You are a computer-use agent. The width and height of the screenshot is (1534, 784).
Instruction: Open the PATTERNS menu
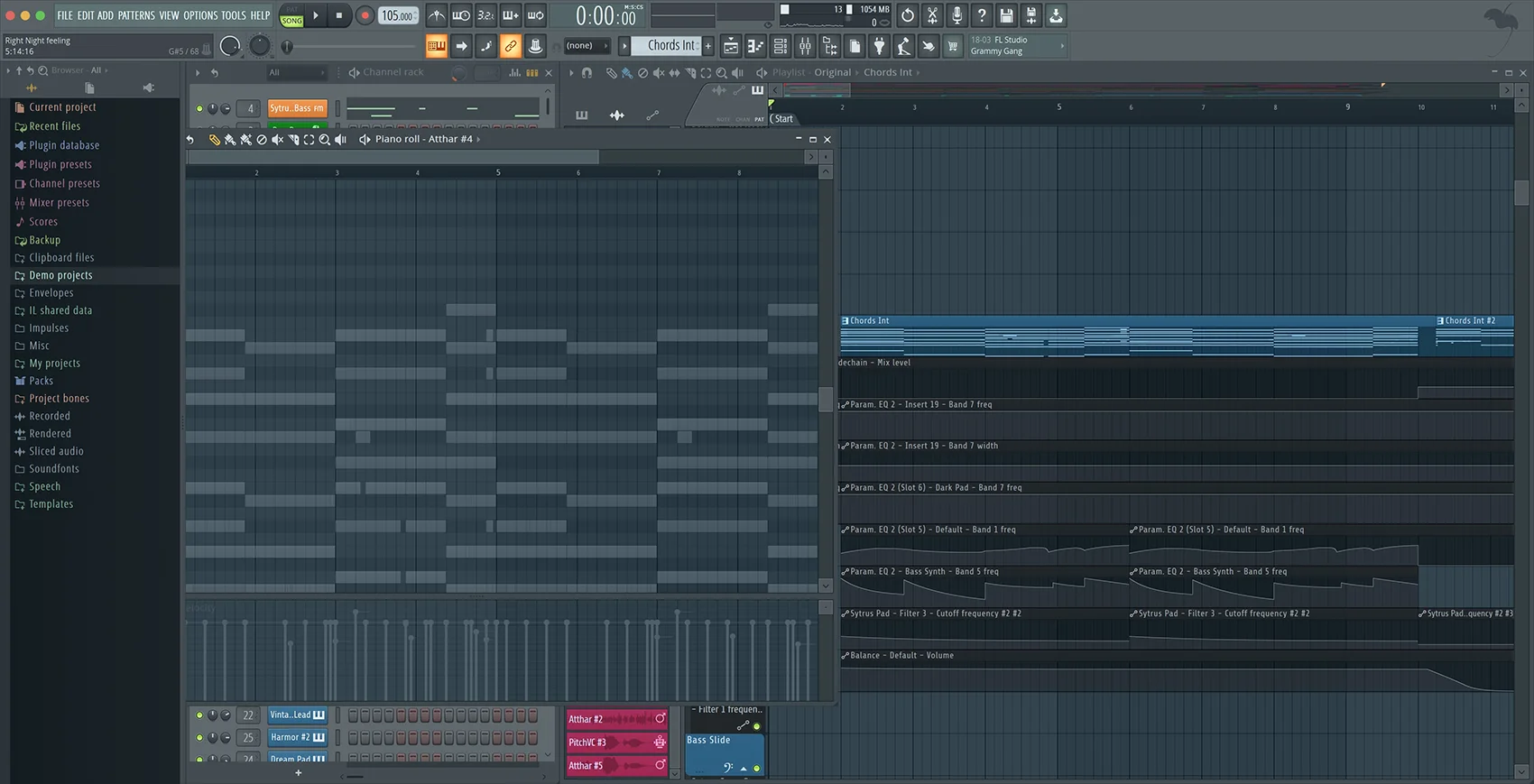coord(136,15)
